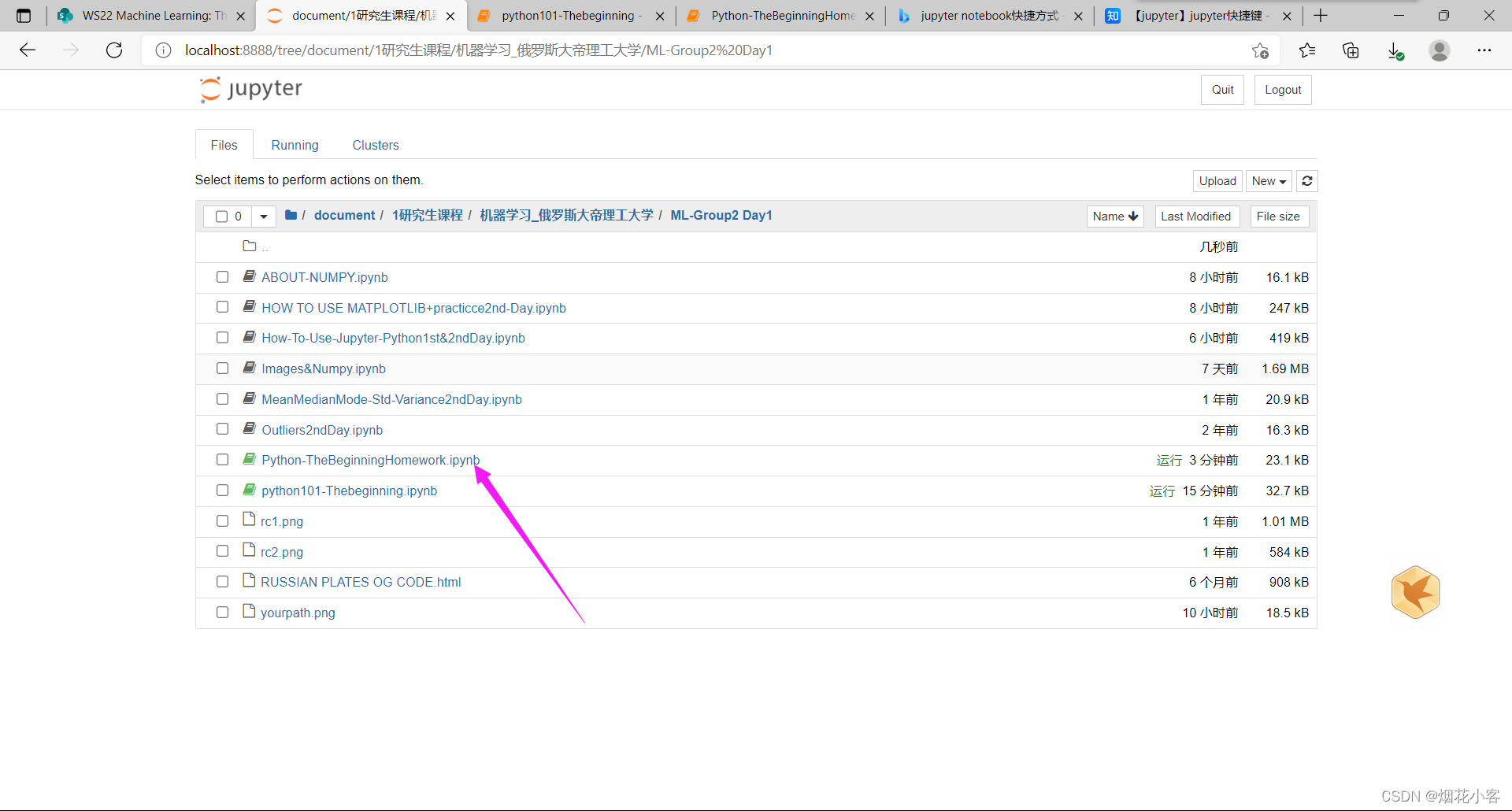Switch to python101-Thebeginning browser tab

coord(570,16)
